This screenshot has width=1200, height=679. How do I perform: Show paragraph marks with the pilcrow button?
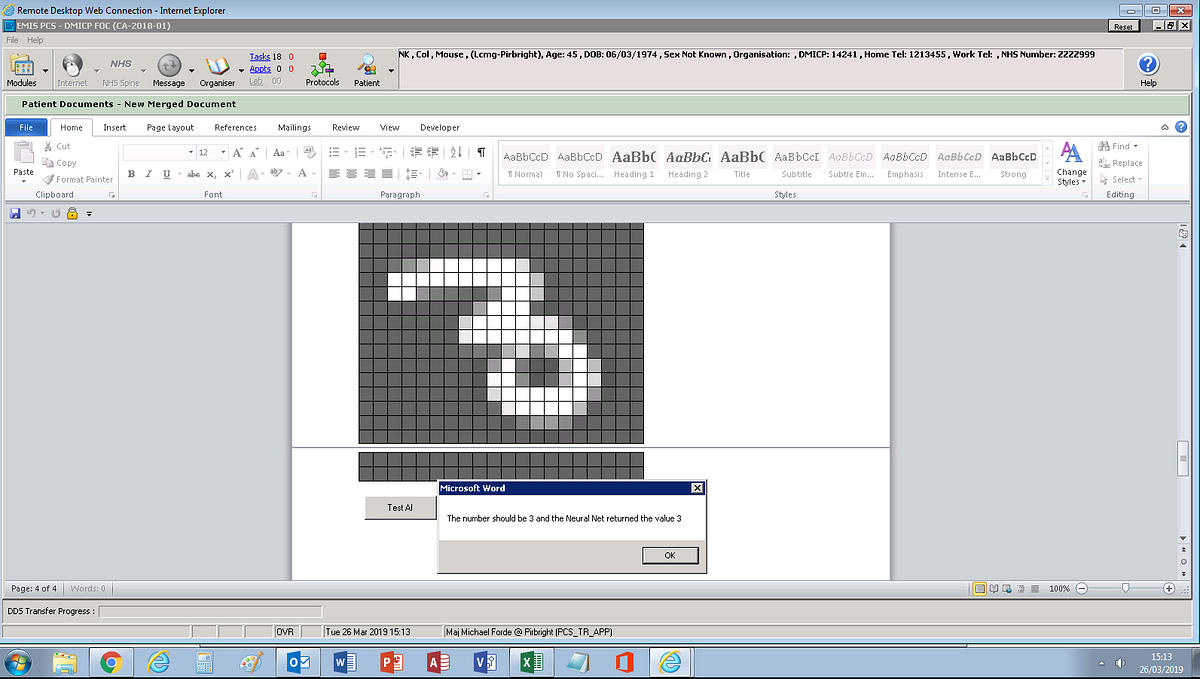(481, 151)
